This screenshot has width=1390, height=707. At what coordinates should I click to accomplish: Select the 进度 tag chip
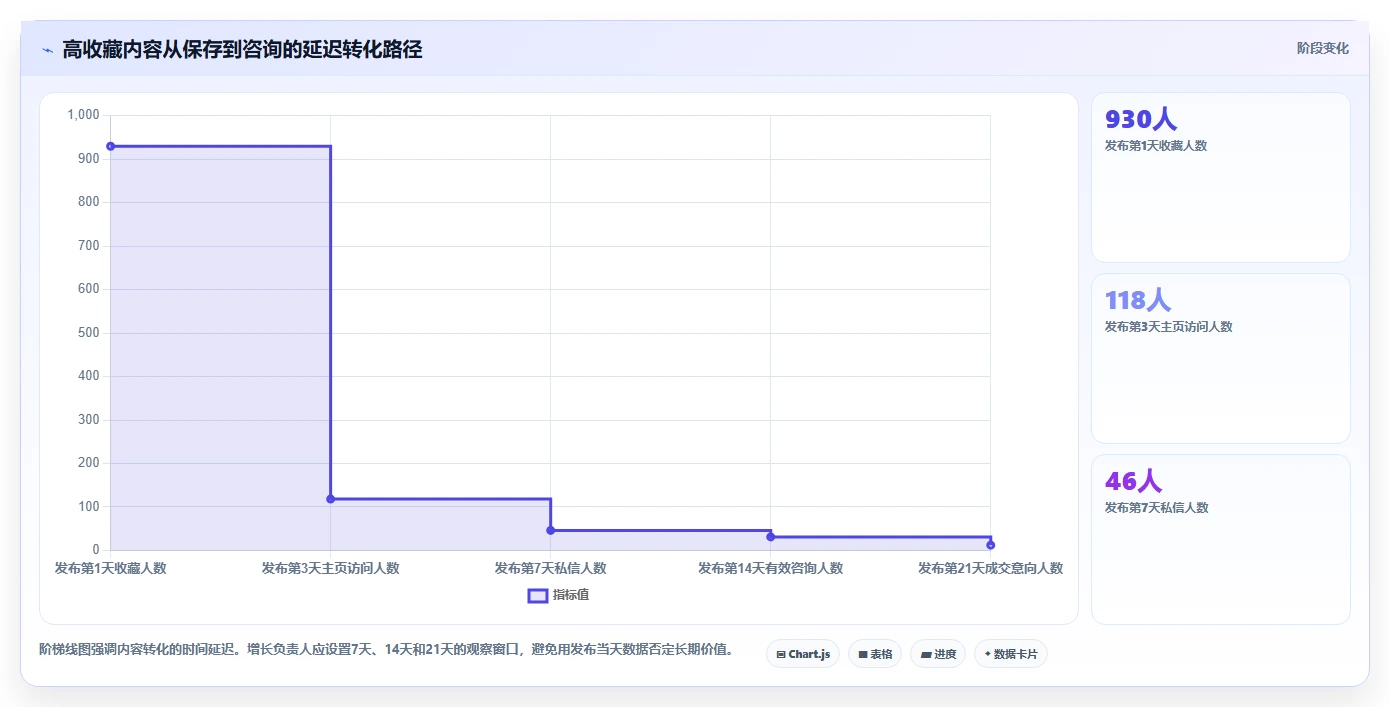[x=938, y=654]
